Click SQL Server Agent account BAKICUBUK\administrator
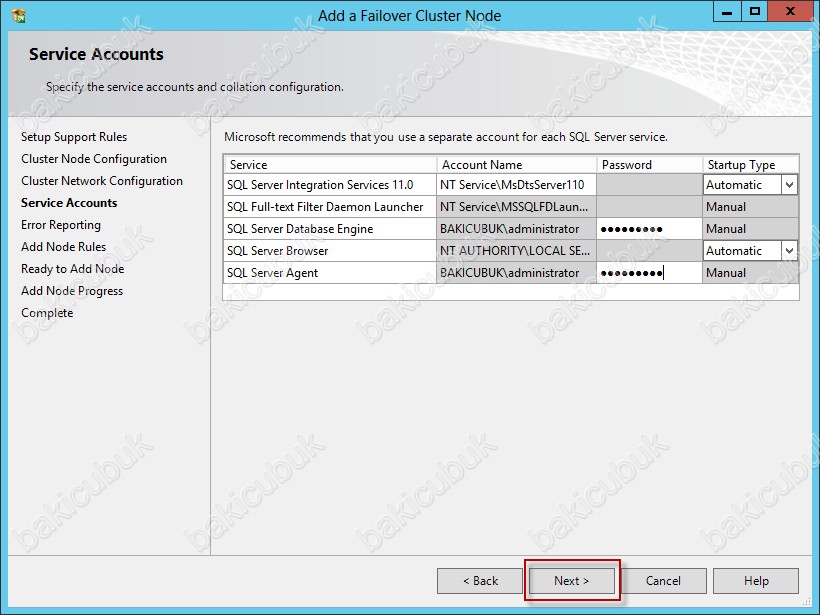The width and height of the screenshot is (820, 615). 517,273
